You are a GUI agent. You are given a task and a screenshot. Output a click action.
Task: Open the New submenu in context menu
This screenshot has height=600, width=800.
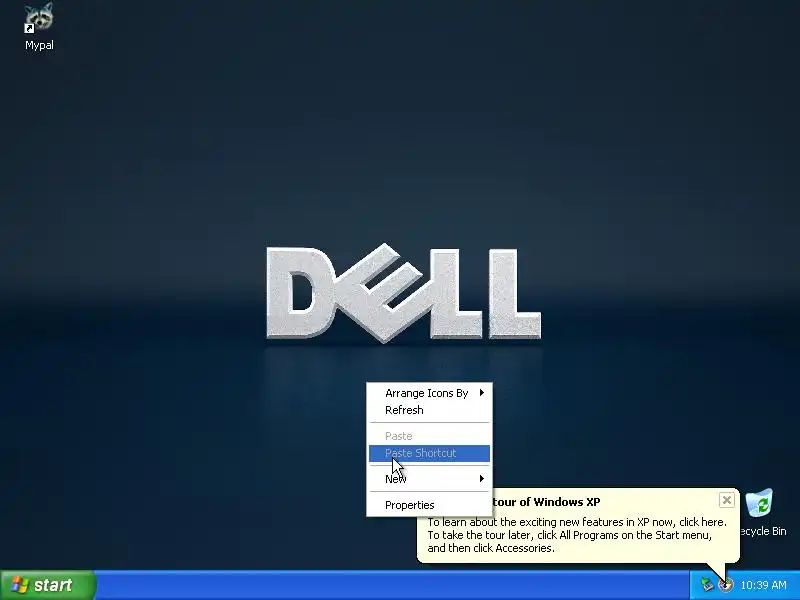(x=429, y=479)
